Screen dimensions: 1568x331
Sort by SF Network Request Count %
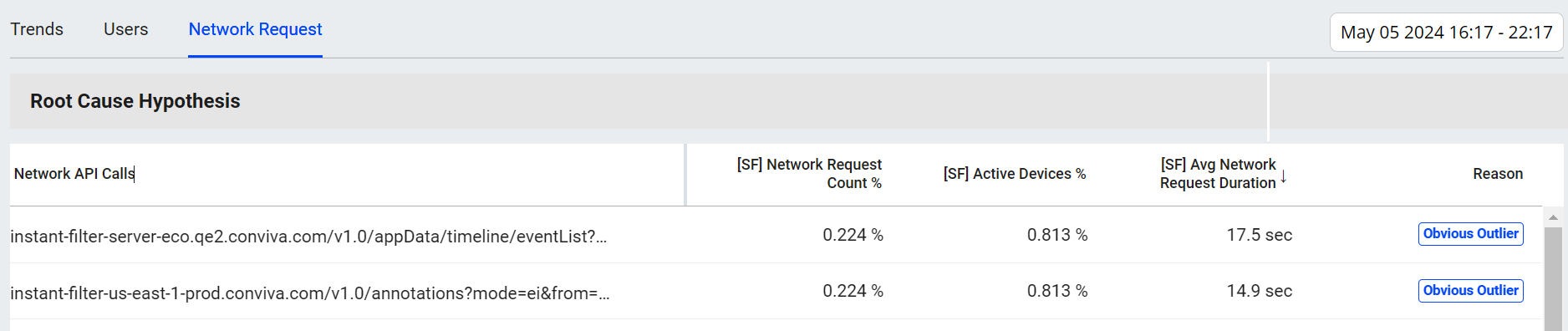809,174
